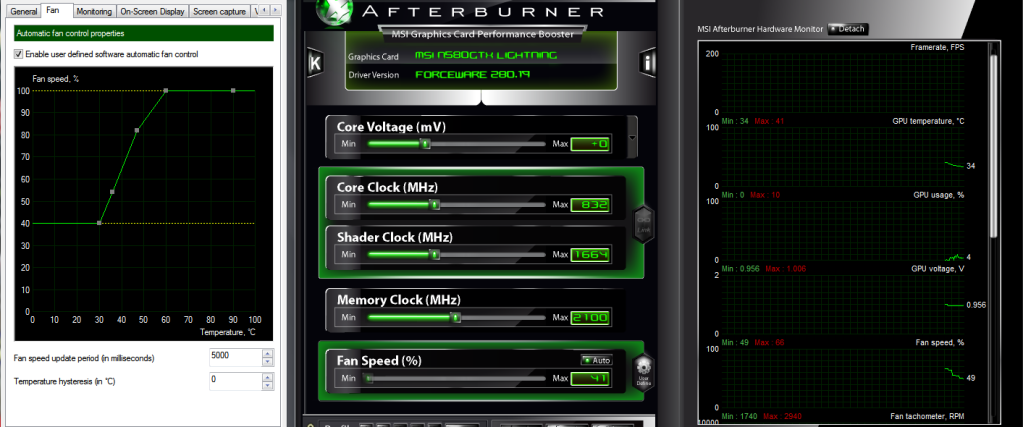Click the Core Voltage slider handle
Viewport: 1023px width, 427px height.
coord(425,144)
